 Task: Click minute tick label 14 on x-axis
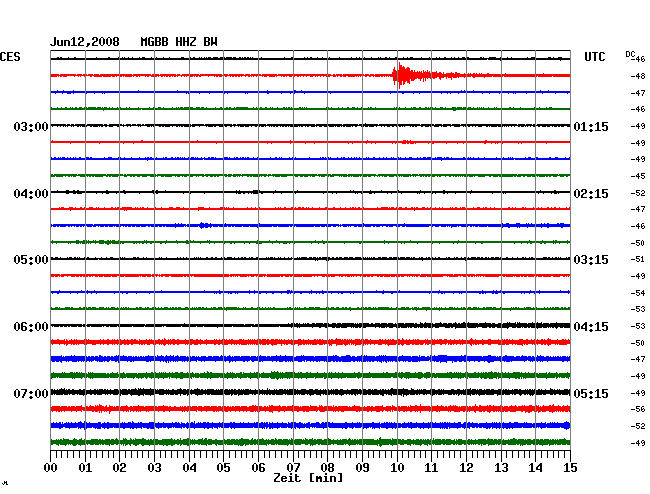tap(535, 467)
